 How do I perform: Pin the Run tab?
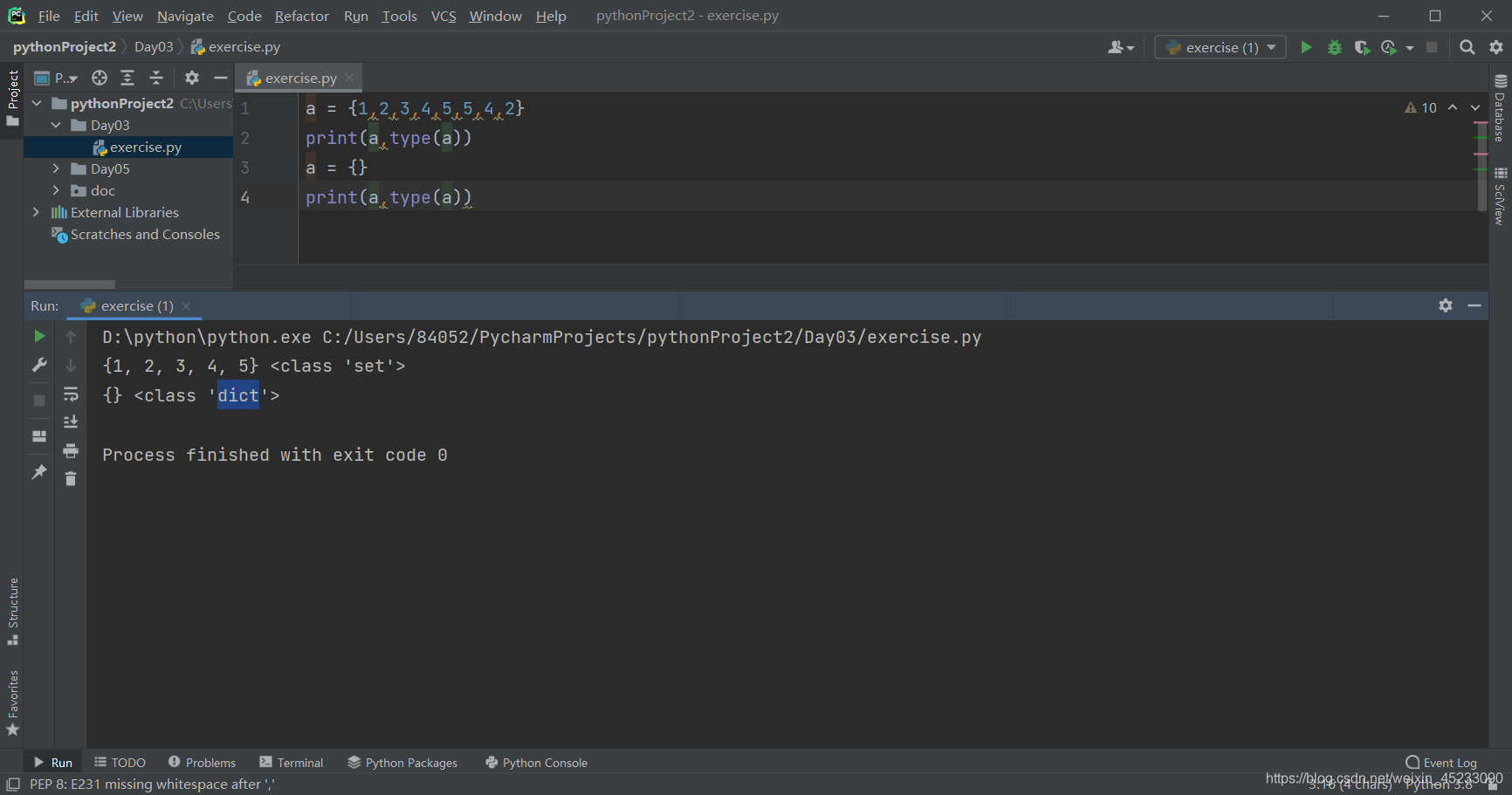point(39,472)
